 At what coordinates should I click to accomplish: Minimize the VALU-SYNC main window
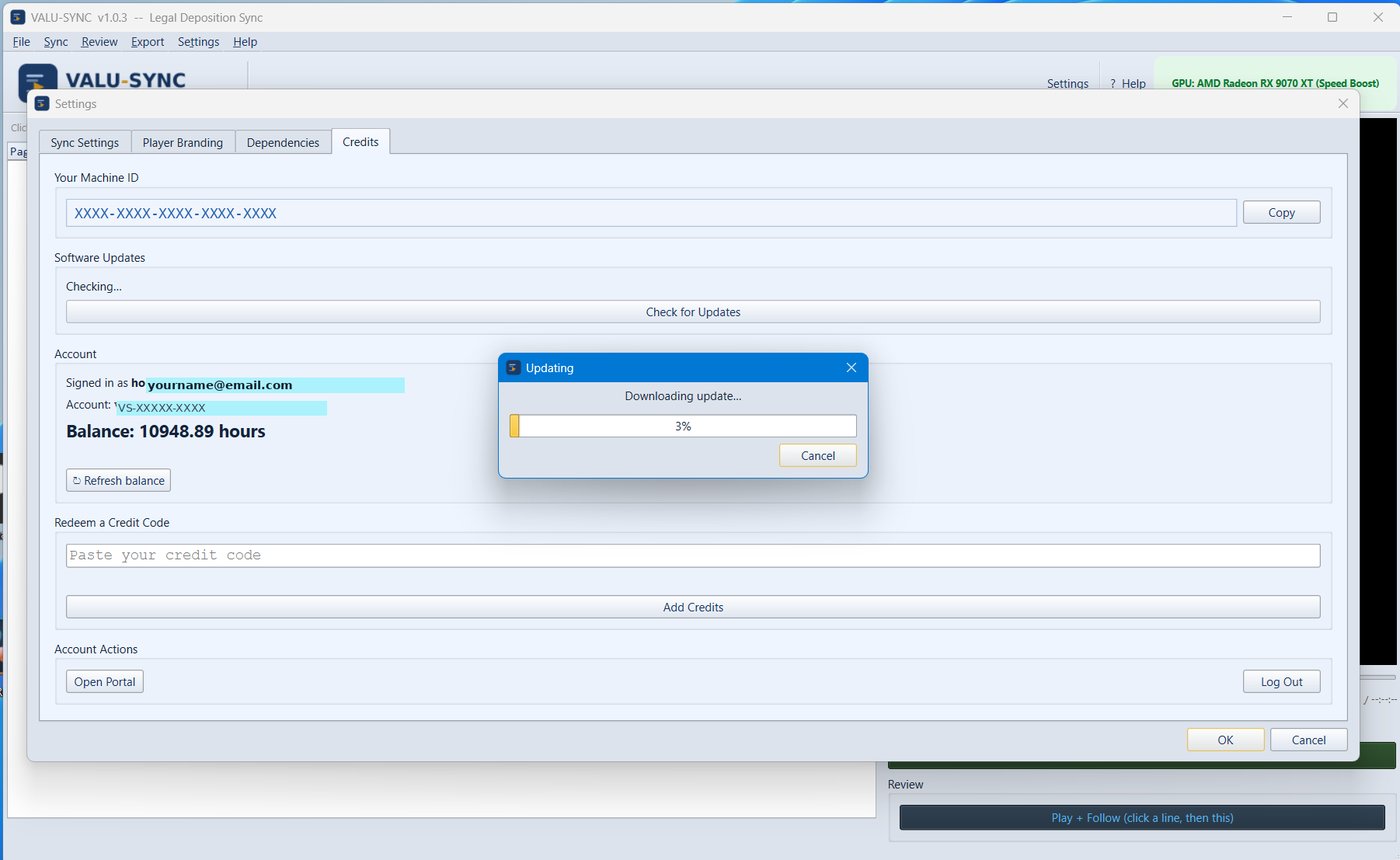coord(1287,17)
